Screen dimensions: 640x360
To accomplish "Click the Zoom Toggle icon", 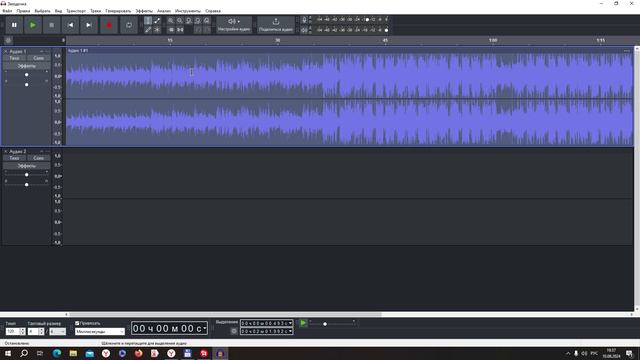I will click(207, 20).
